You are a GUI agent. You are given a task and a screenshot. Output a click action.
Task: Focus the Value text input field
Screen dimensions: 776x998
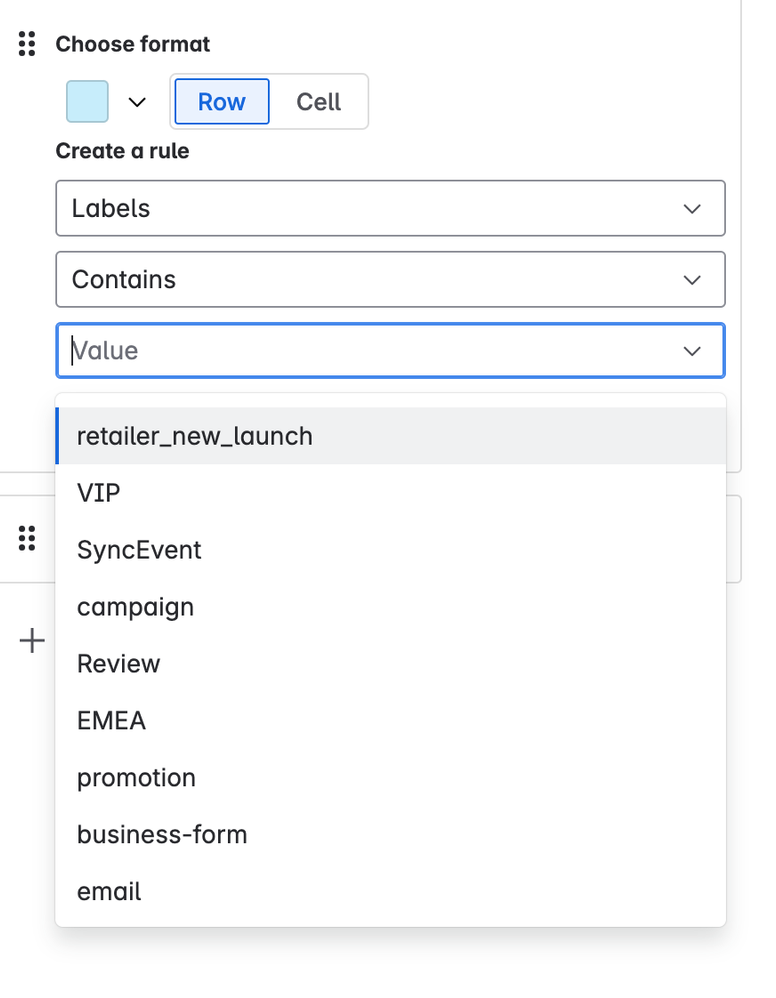pos(360,351)
